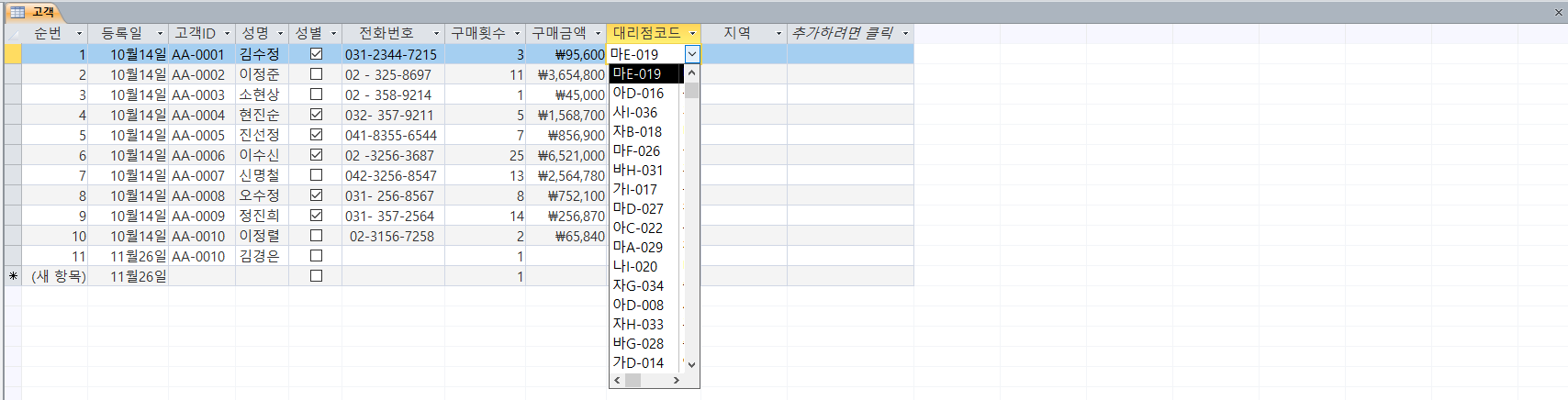This screenshot has height=400, width=1568.
Task: Click the new record asterisk row selector
Action: (x=13, y=276)
